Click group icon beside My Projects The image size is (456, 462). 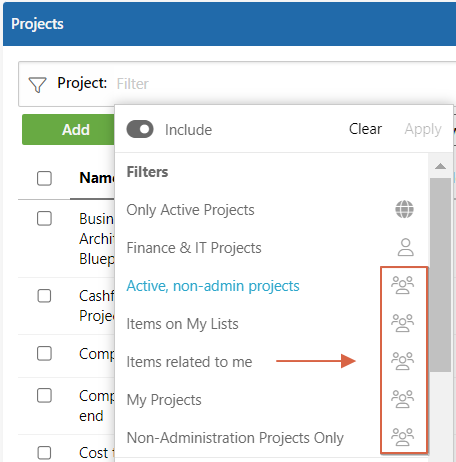coord(403,399)
